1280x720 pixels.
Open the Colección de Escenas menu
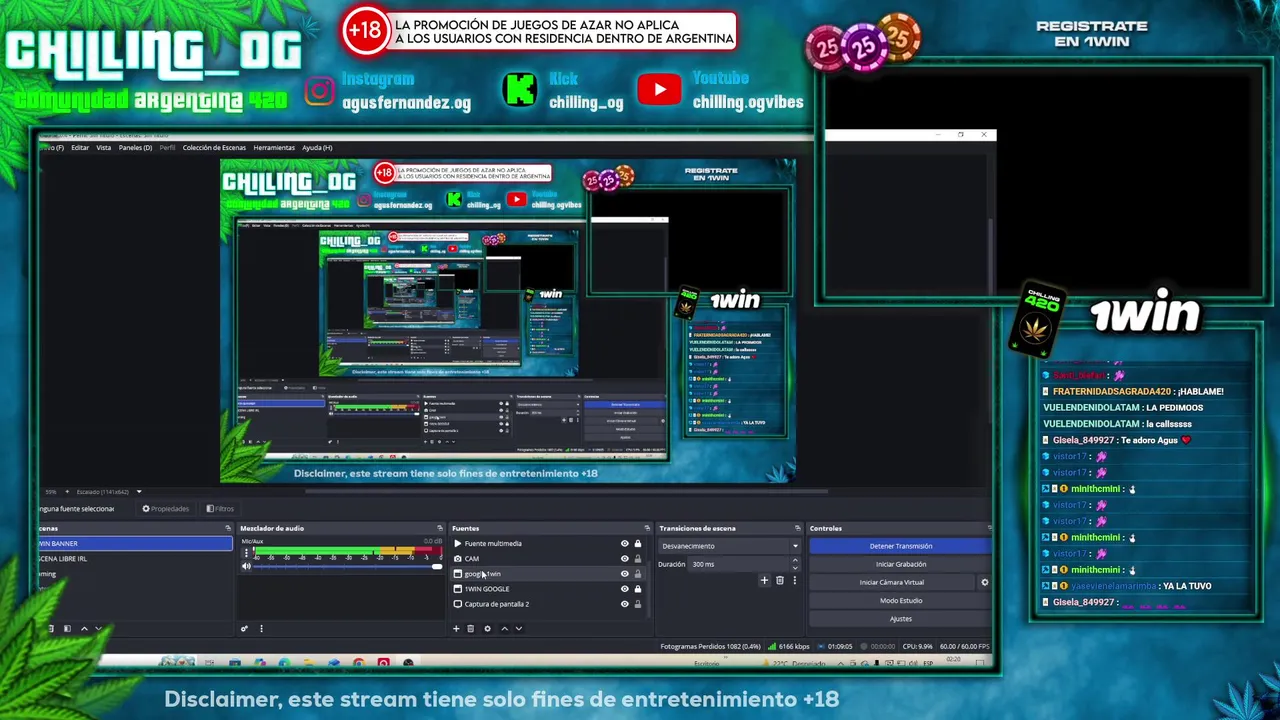pos(214,147)
